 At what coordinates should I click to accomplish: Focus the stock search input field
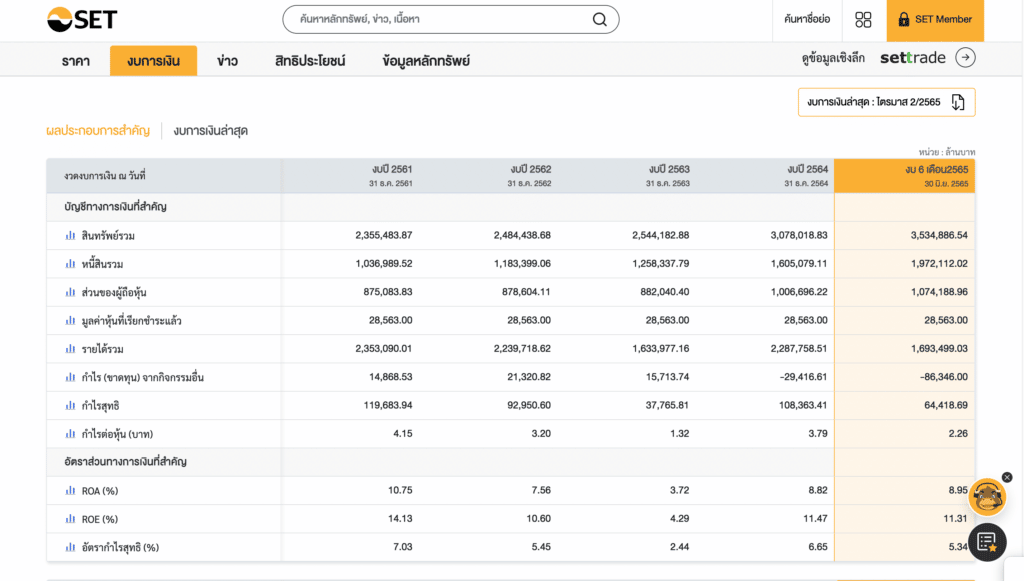point(451,20)
